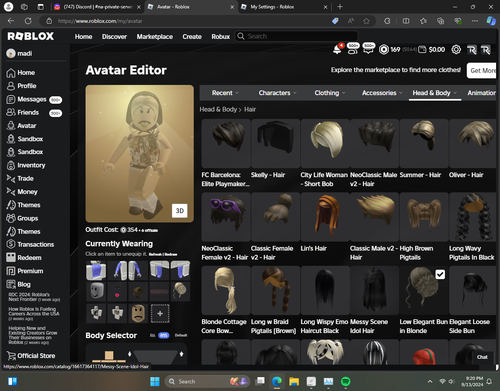Image resolution: width=500 pixels, height=391 pixels.
Task: Select the Messy Scene Idol Hair item
Action: click(374, 300)
